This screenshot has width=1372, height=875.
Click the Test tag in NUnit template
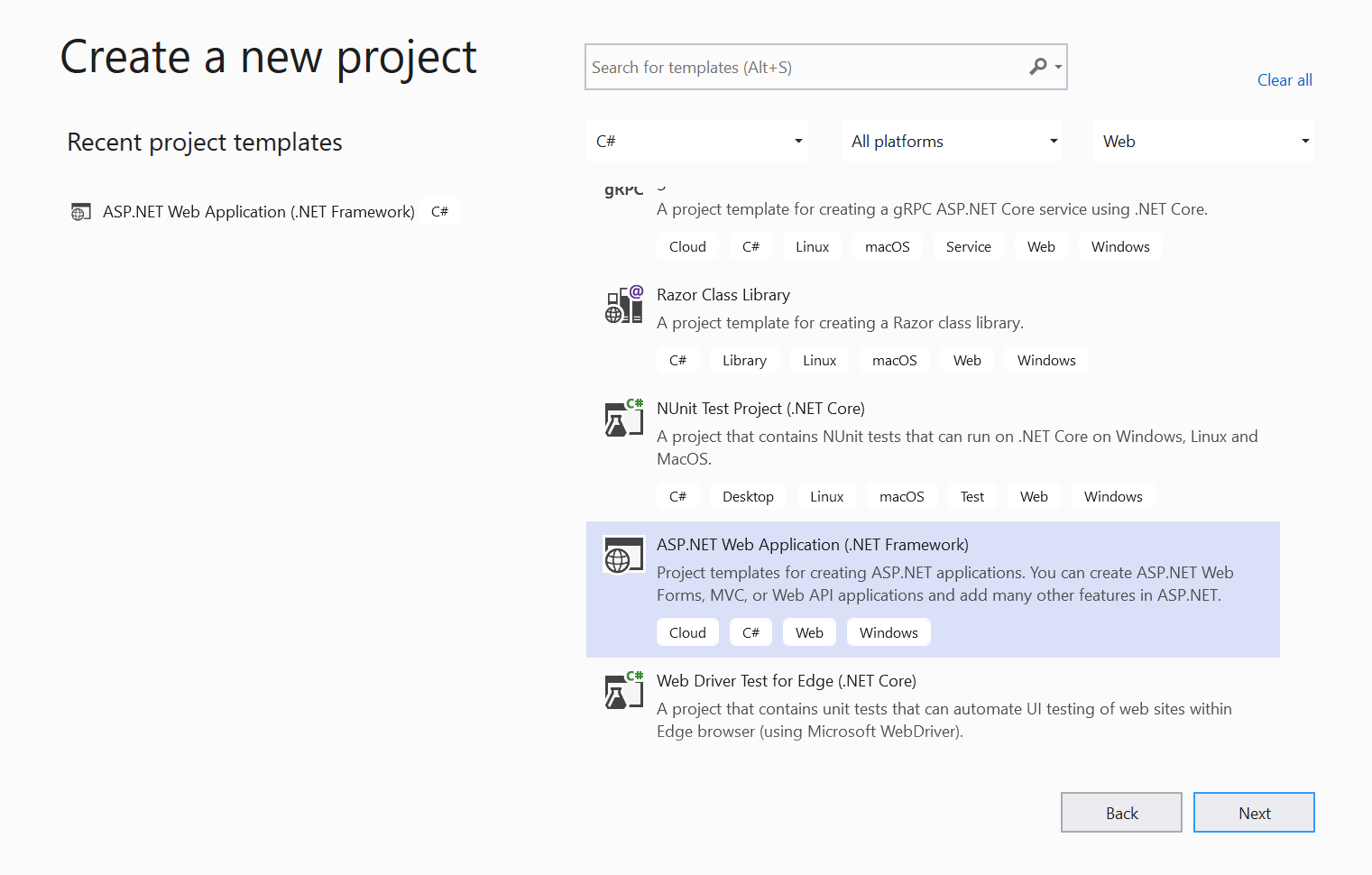[972, 497]
